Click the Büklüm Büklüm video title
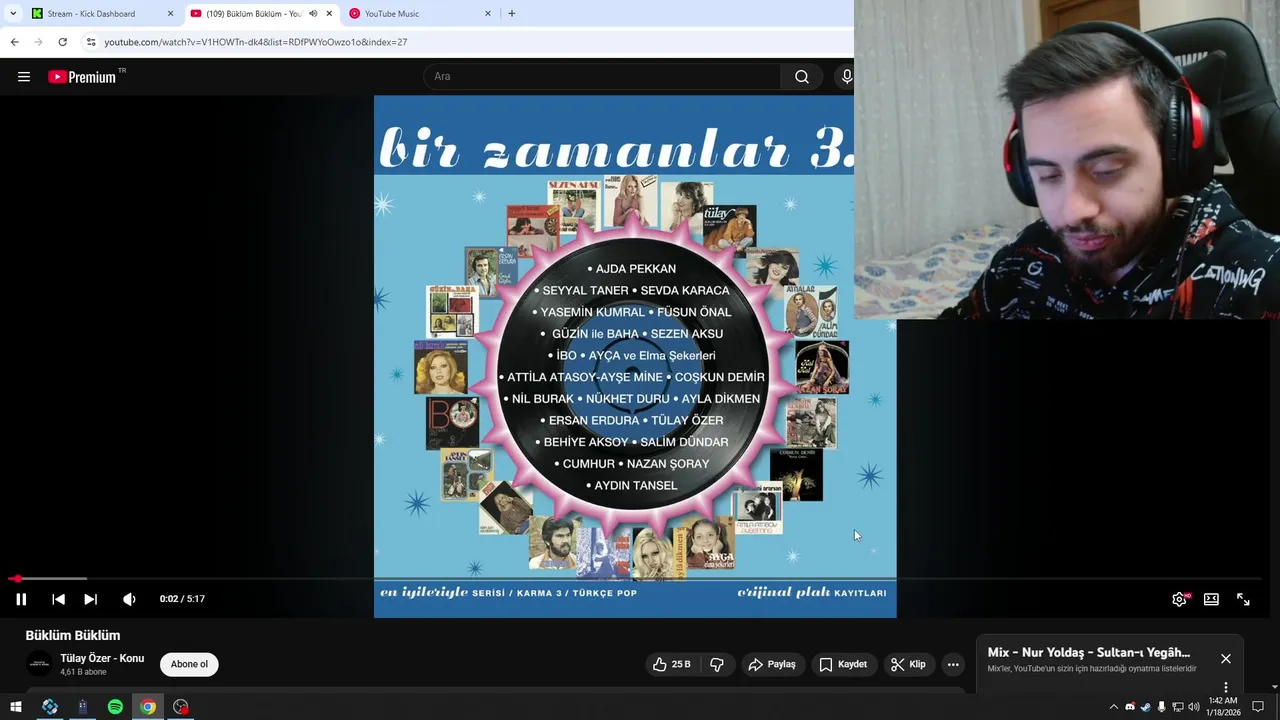This screenshot has height=720, width=1280. [73, 635]
